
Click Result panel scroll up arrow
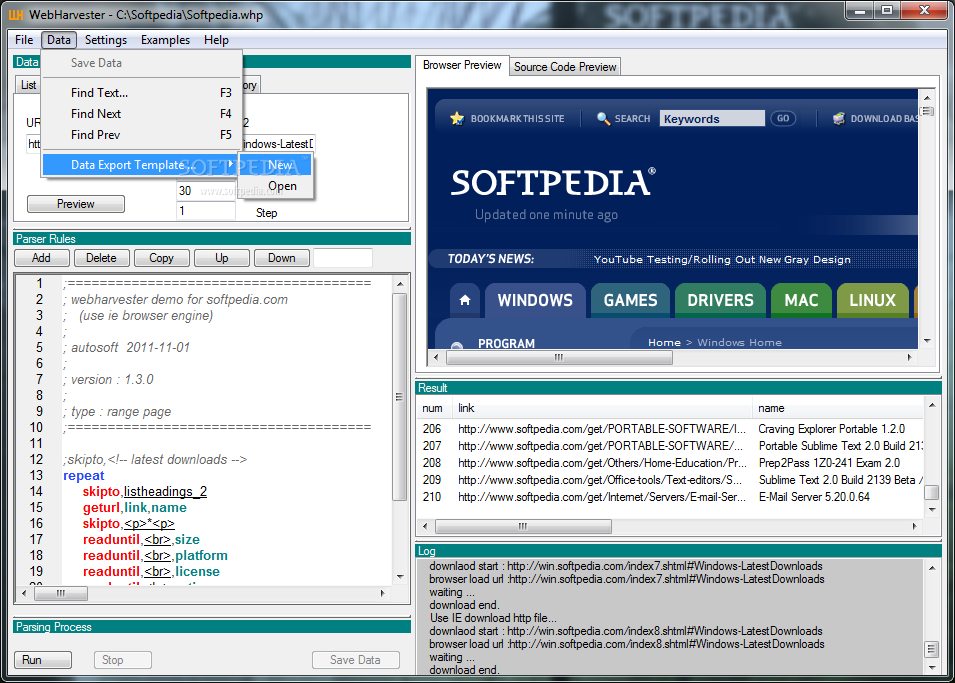931,405
